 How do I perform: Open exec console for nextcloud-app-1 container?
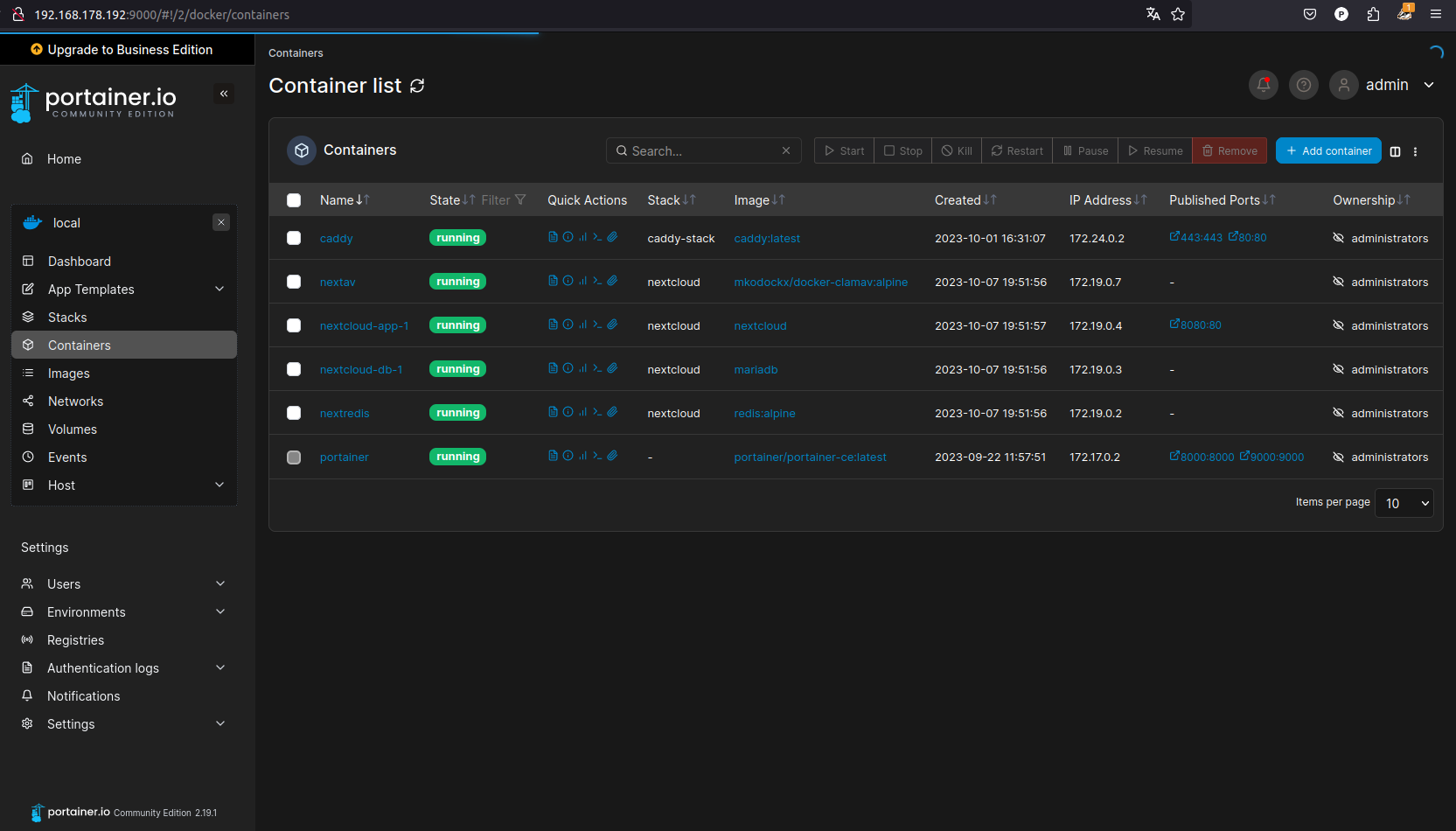(597, 325)
